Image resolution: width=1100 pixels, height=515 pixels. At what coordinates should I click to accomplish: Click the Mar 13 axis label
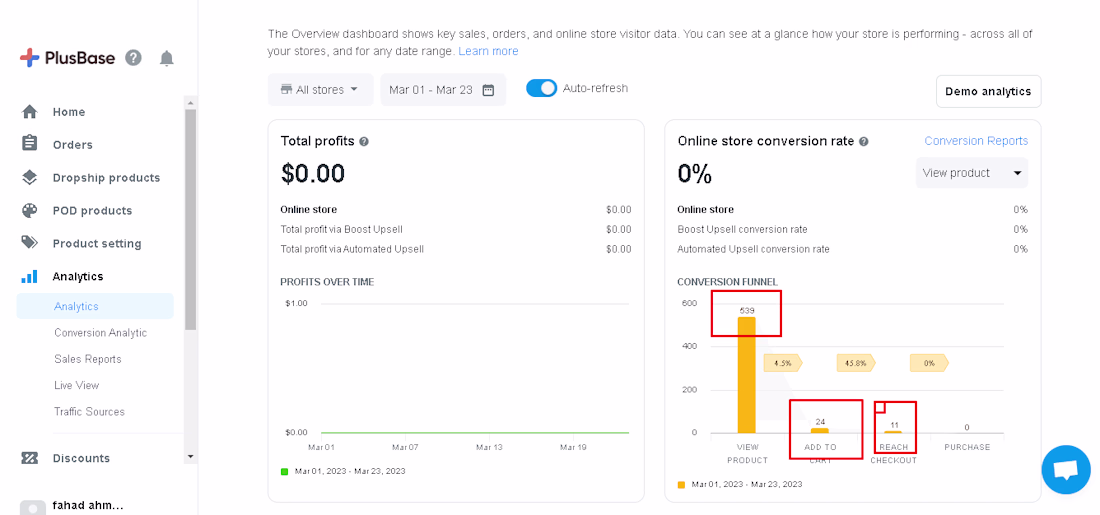click(489, 447)
